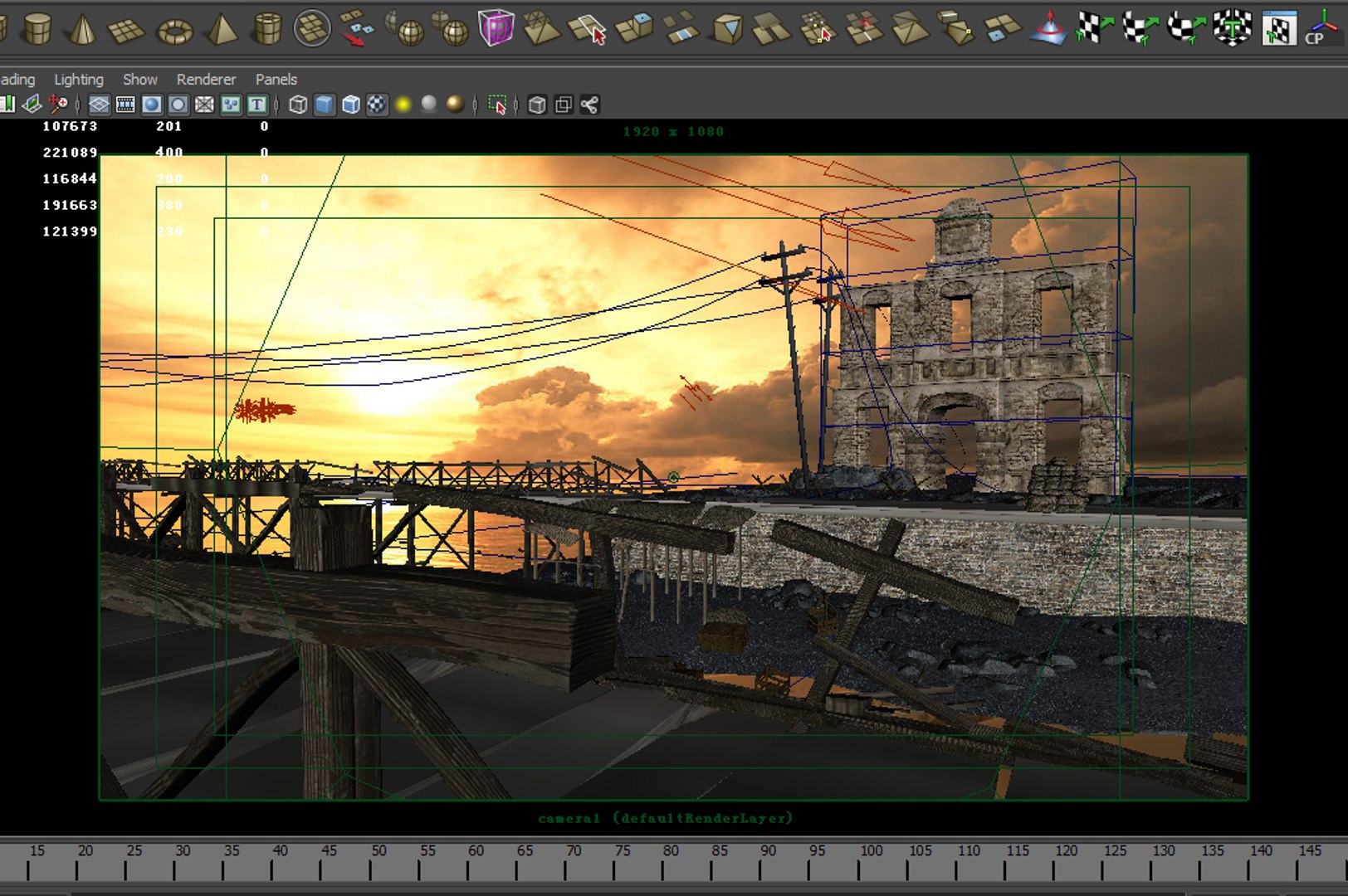Toggle the gate mask button
Screen dimensions: 1348x896
click(x=178, y=105)
